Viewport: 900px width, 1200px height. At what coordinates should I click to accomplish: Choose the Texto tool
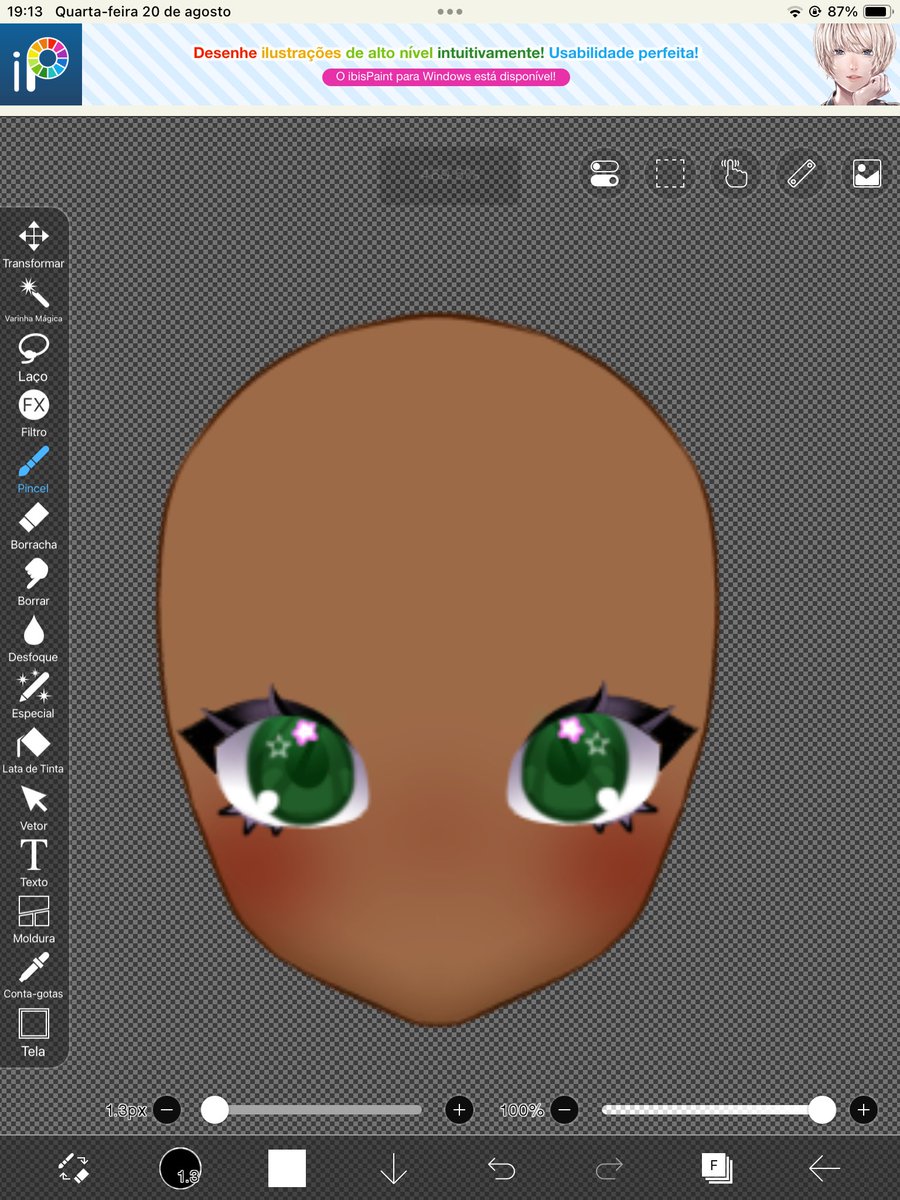(33, 863)
